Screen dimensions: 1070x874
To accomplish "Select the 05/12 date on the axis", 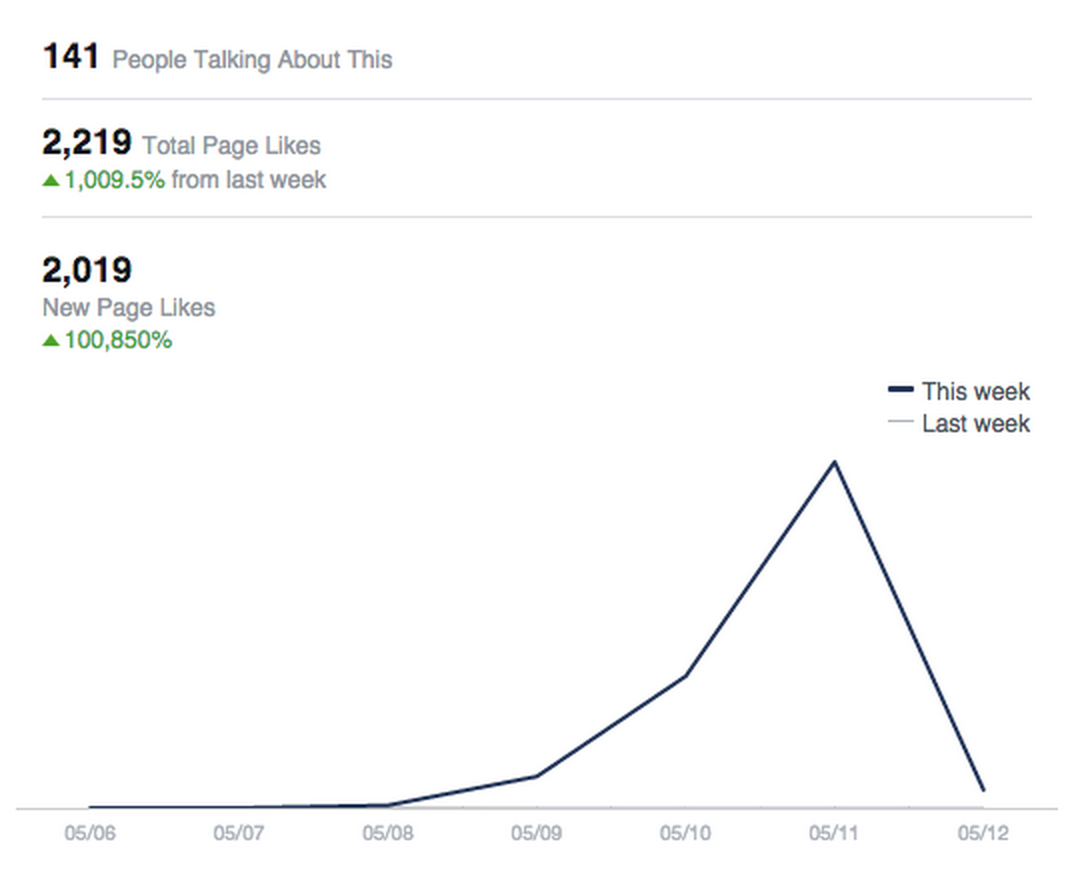I will [982, 832].
